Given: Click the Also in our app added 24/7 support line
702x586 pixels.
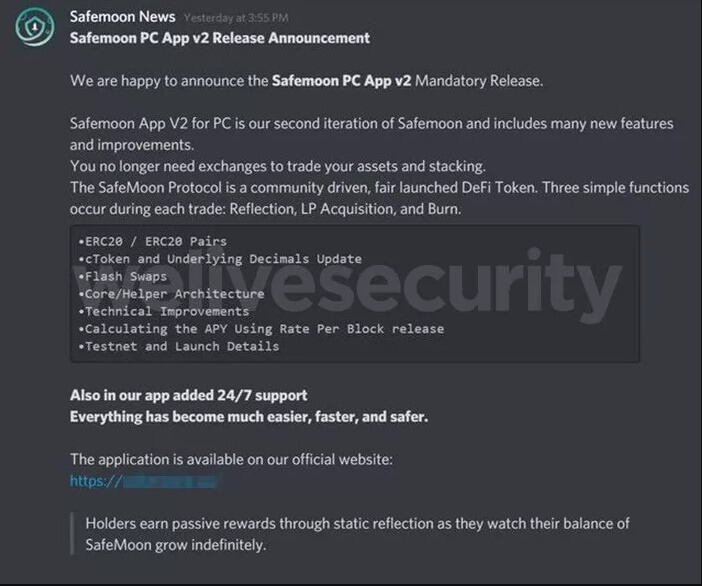Looking at the screenshot, I should point(188,395).
